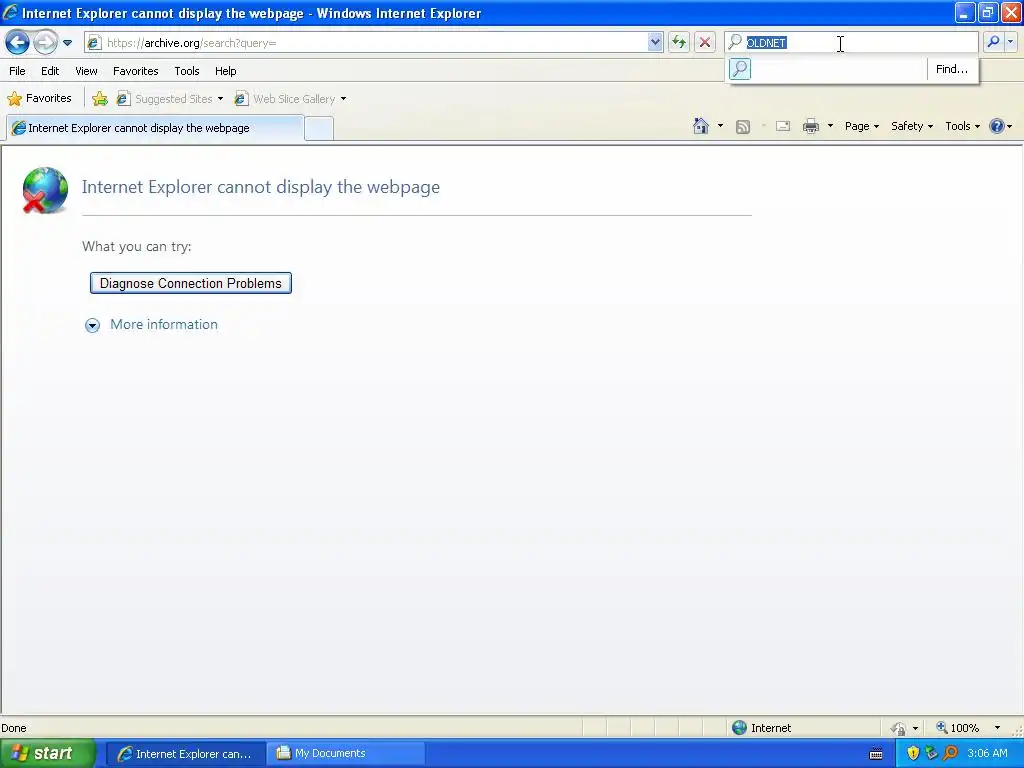
Task: Click the Forward arrow navigation button
Action: pos(45,43)
